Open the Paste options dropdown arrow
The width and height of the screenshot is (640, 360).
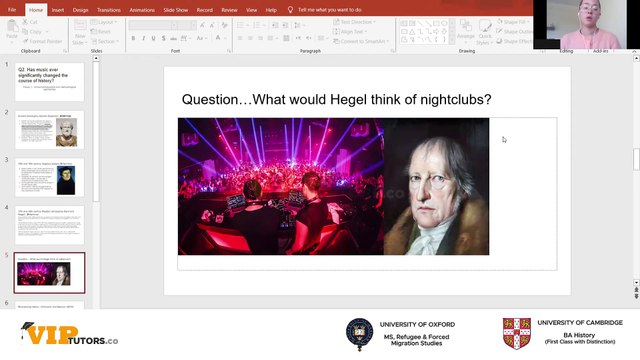point(12,42)
